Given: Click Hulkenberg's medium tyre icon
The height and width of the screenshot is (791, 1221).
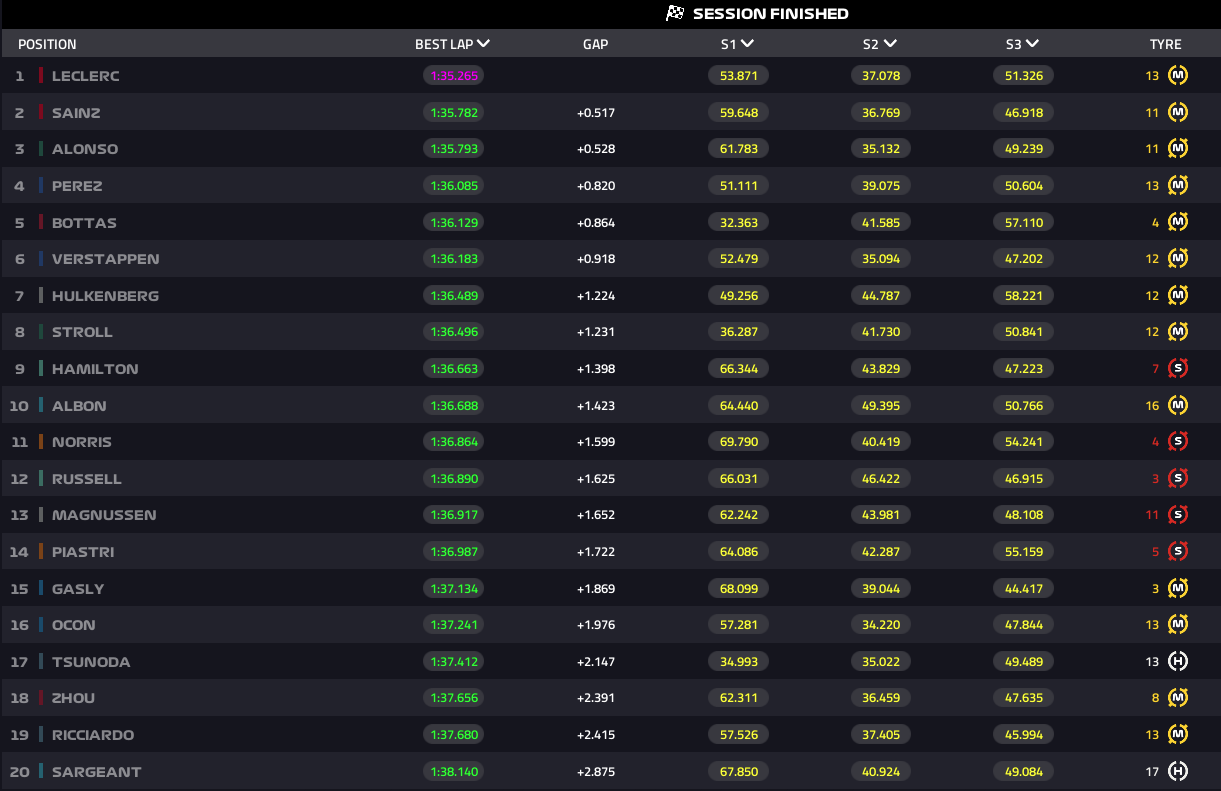Looking at the screenshot, I should pyautogui.click(x=1178, y=296).
